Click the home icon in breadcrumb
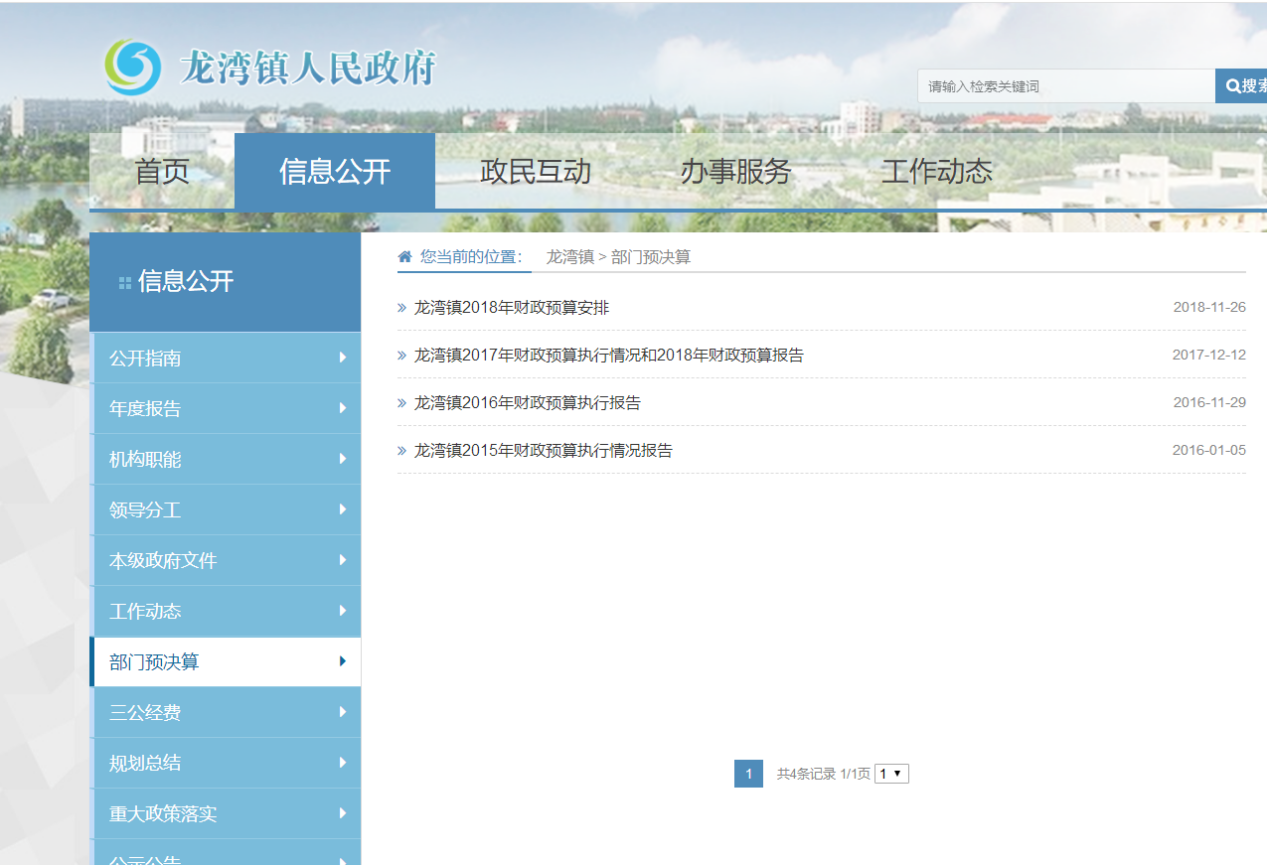 [405, 256]
